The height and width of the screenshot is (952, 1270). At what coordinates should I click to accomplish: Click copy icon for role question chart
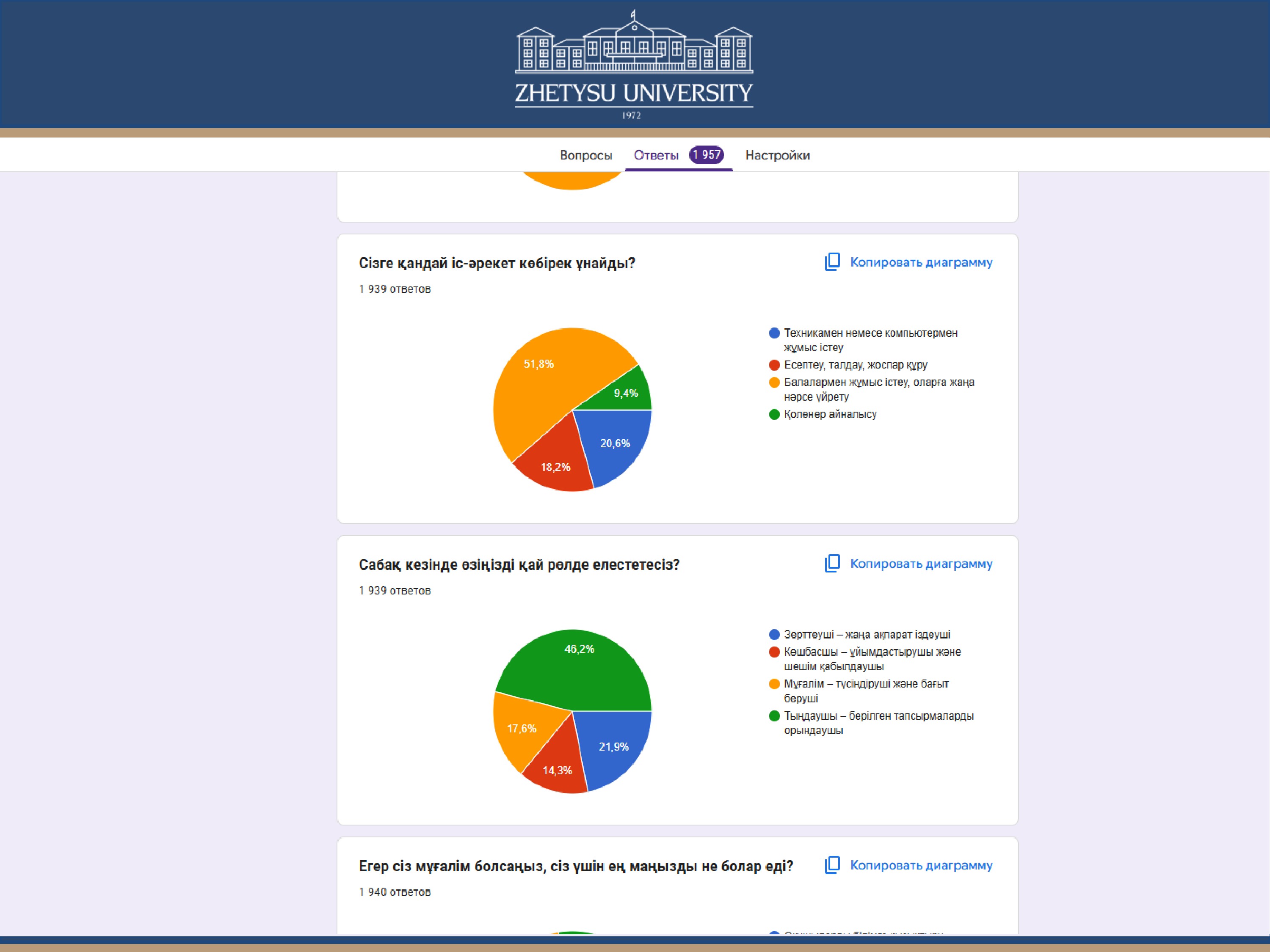(x=832, y=564)
